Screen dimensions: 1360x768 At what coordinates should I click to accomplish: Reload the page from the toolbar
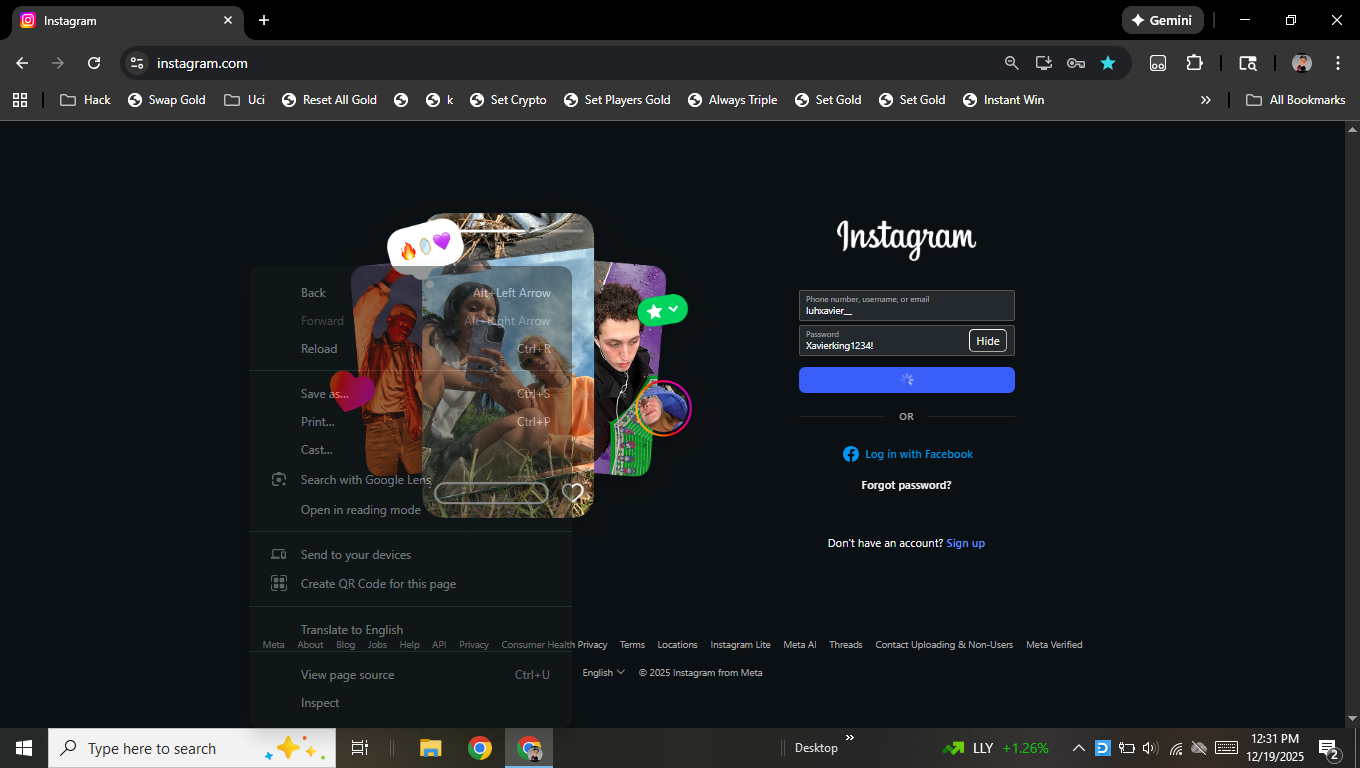coord(94,63)
